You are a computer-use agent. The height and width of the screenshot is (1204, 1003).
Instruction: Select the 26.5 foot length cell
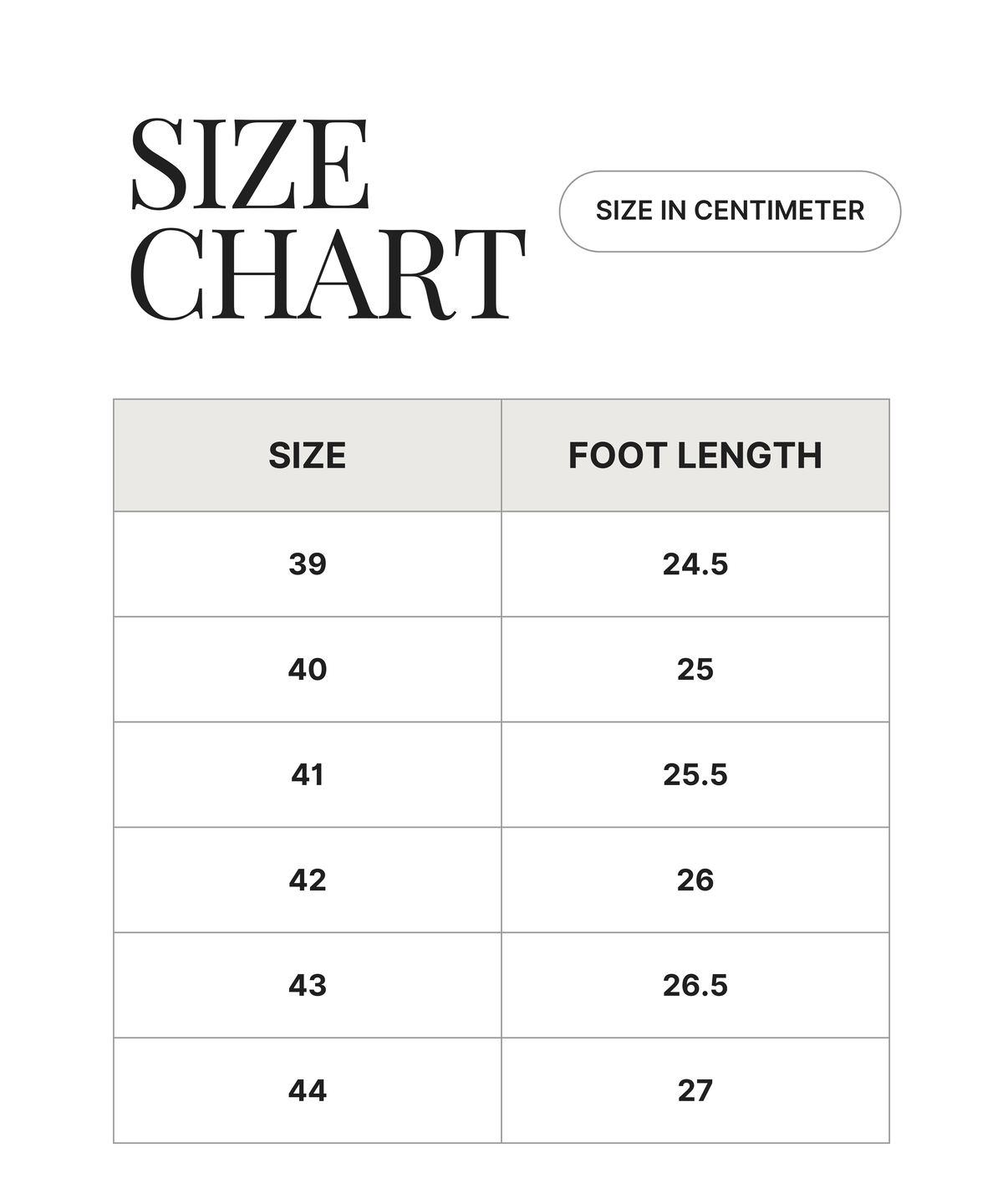point(695,986)
